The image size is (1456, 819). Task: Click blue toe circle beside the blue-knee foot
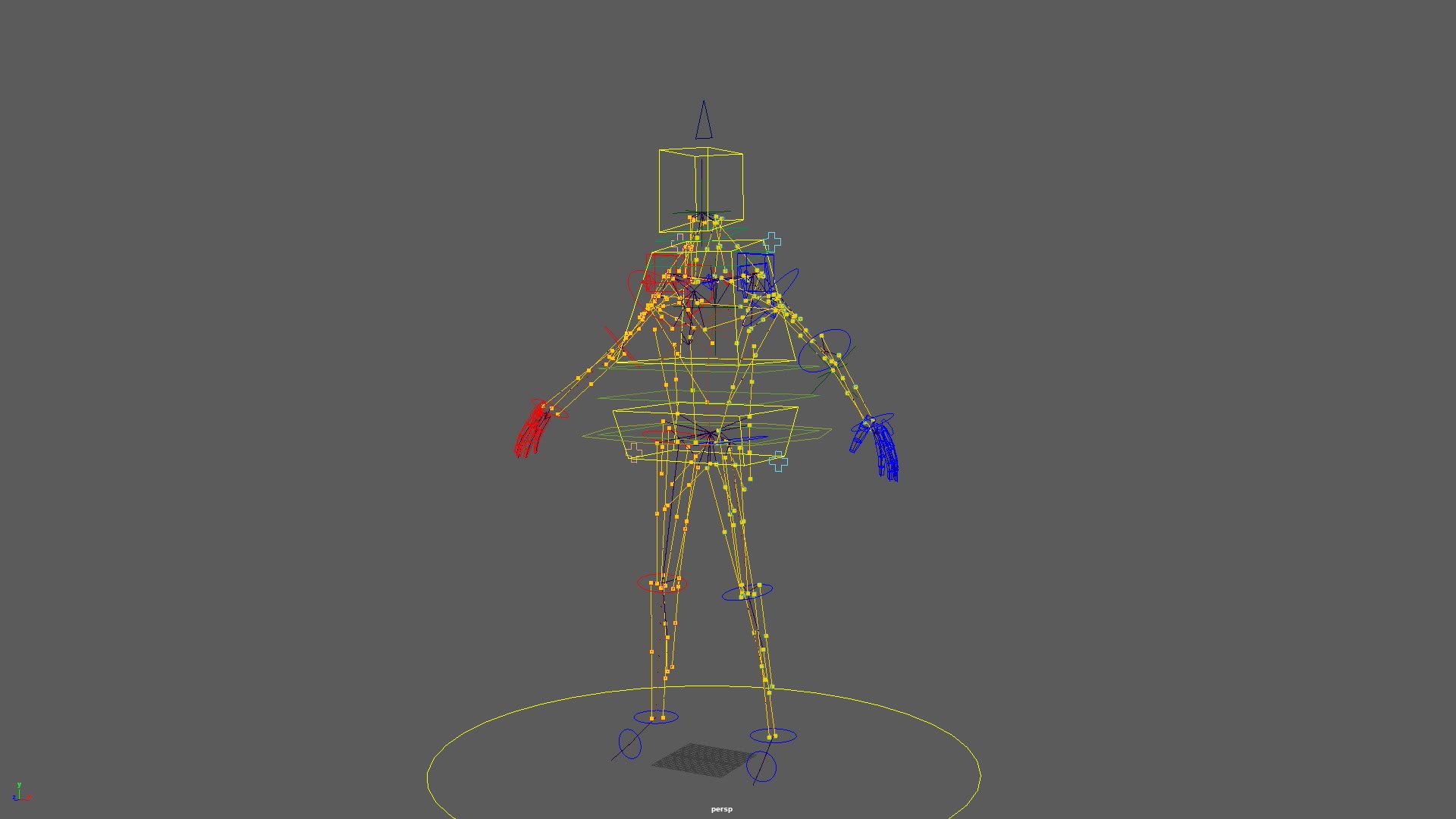[761, 767]
